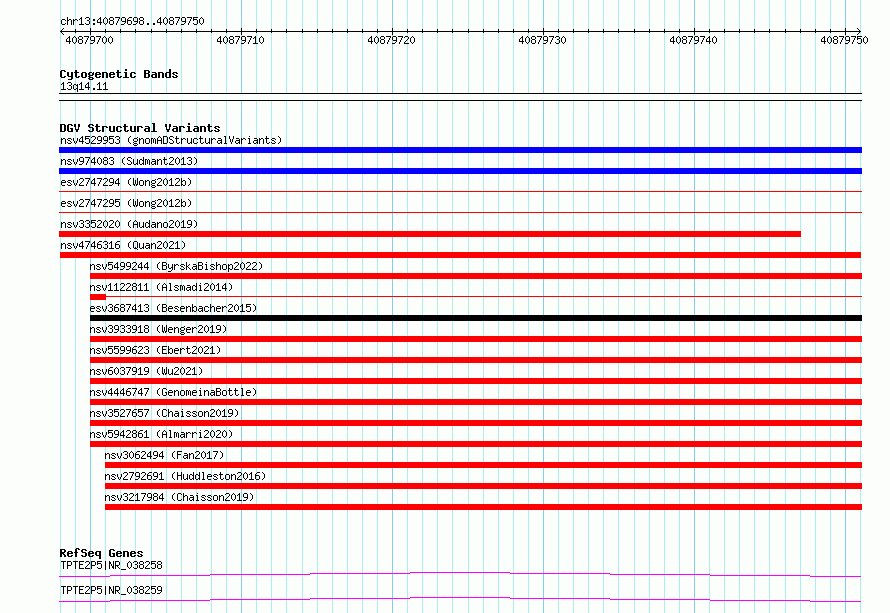Click the red bar under nsv3217984
The width and height of the screenshot is (890, 613).
click(x=484, y=507)
